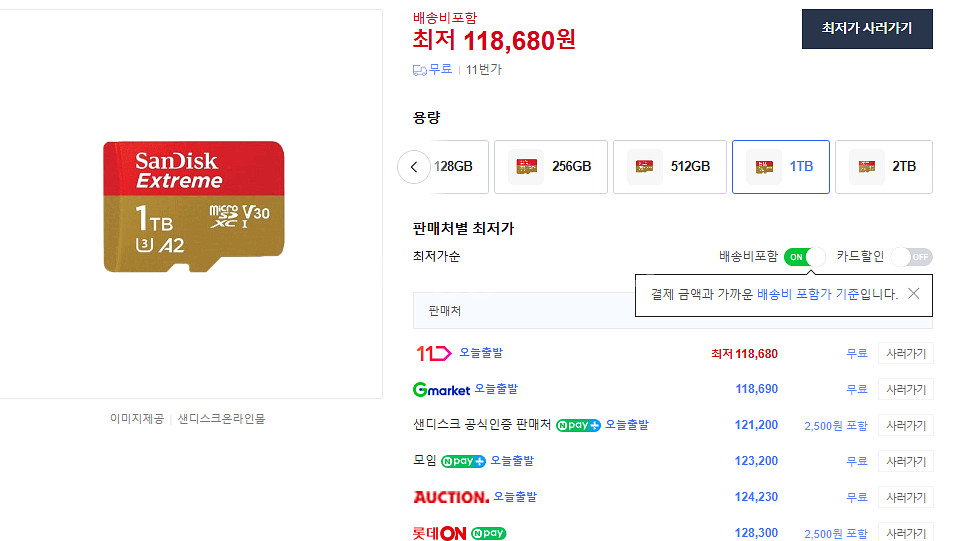Click the delivery truck icon near 무료

tap(420, 70)
